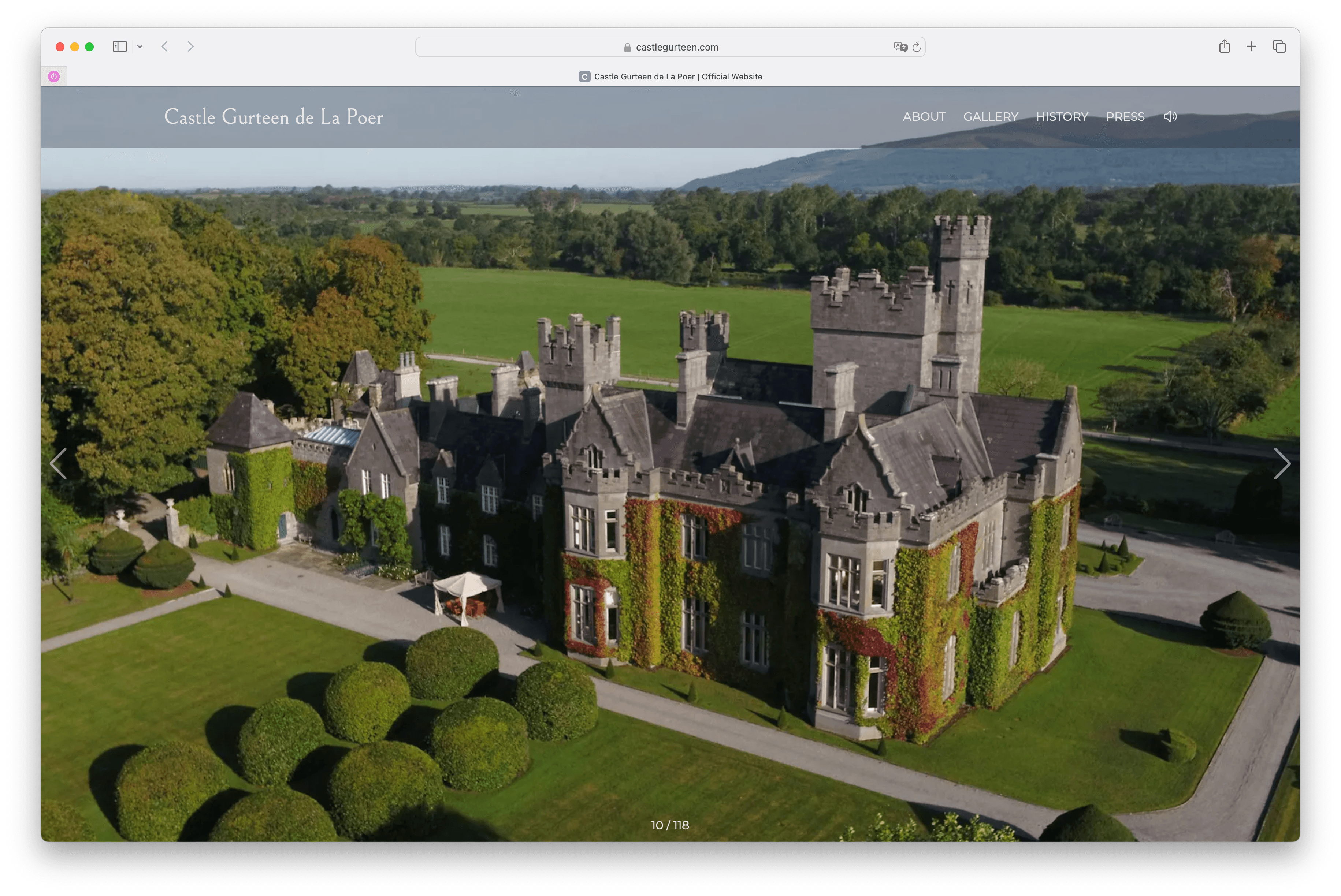Open the HISTORY page
Image resolution: width=1341 pixels, height=896 pixels.
(x=1062, y=116)
